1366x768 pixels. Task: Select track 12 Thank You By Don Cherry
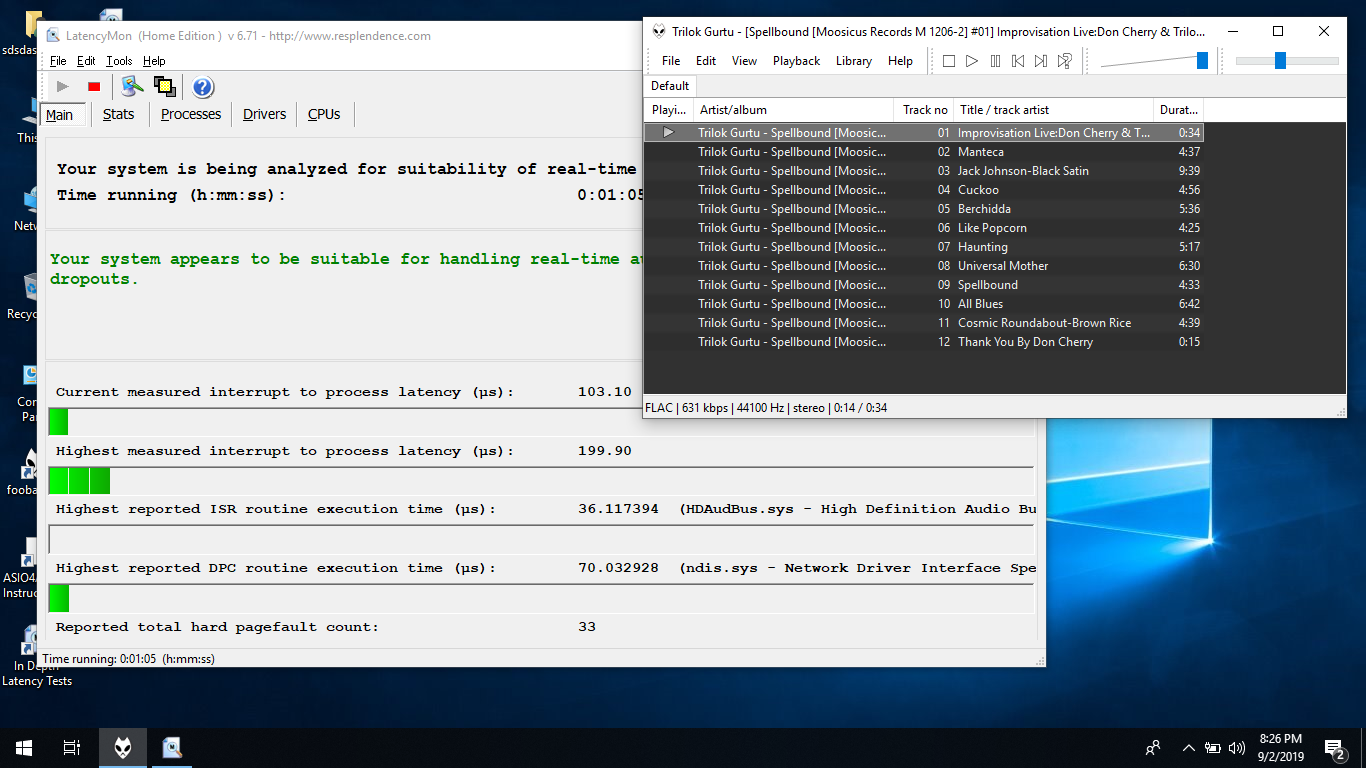pos(924,342)
